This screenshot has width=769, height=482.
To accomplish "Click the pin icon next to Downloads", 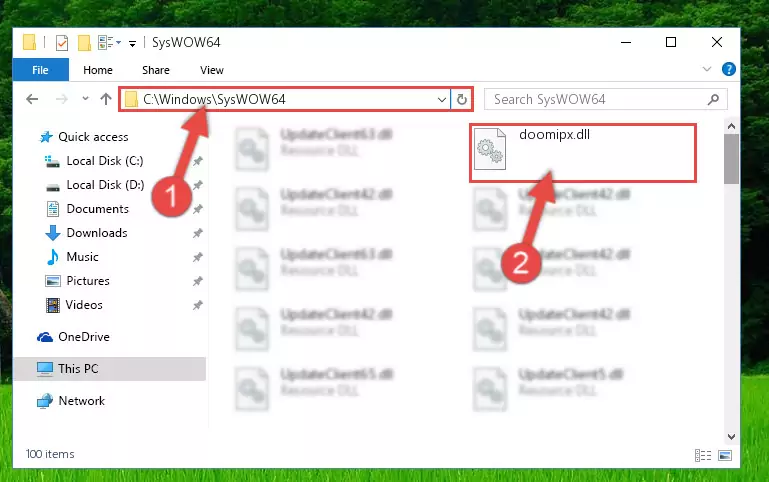I will coord(198,233).
